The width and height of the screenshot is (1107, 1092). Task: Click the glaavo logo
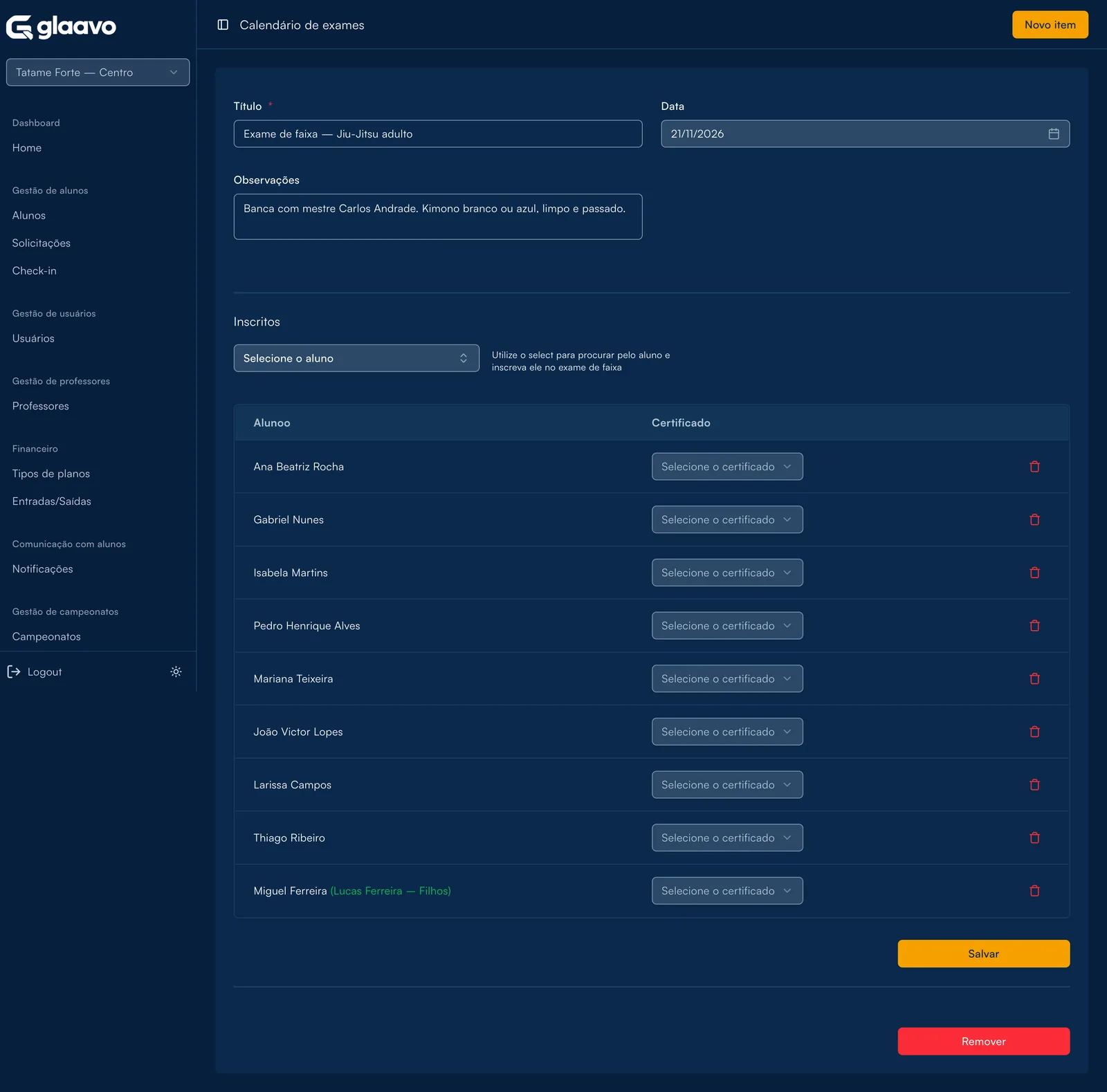tap(61, 27)
